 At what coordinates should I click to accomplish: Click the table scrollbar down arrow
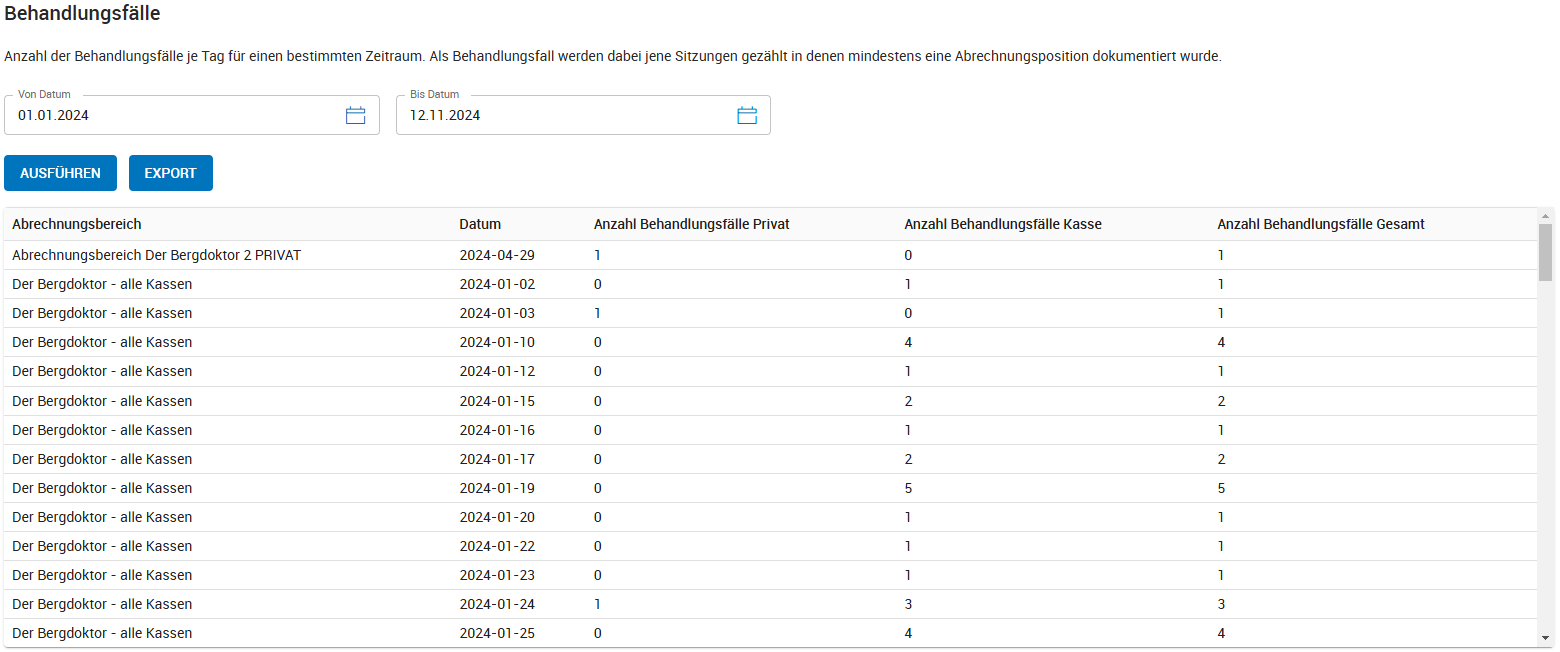pyautogui.click(x=1546, y=638)
